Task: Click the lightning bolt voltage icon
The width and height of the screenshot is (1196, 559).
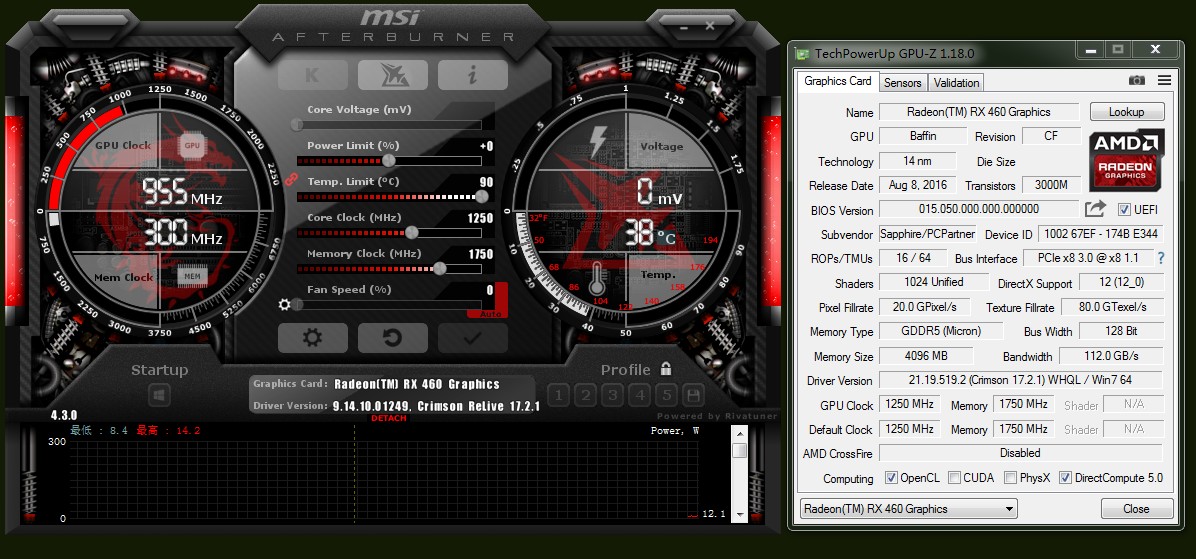Action: pos(598,143)
